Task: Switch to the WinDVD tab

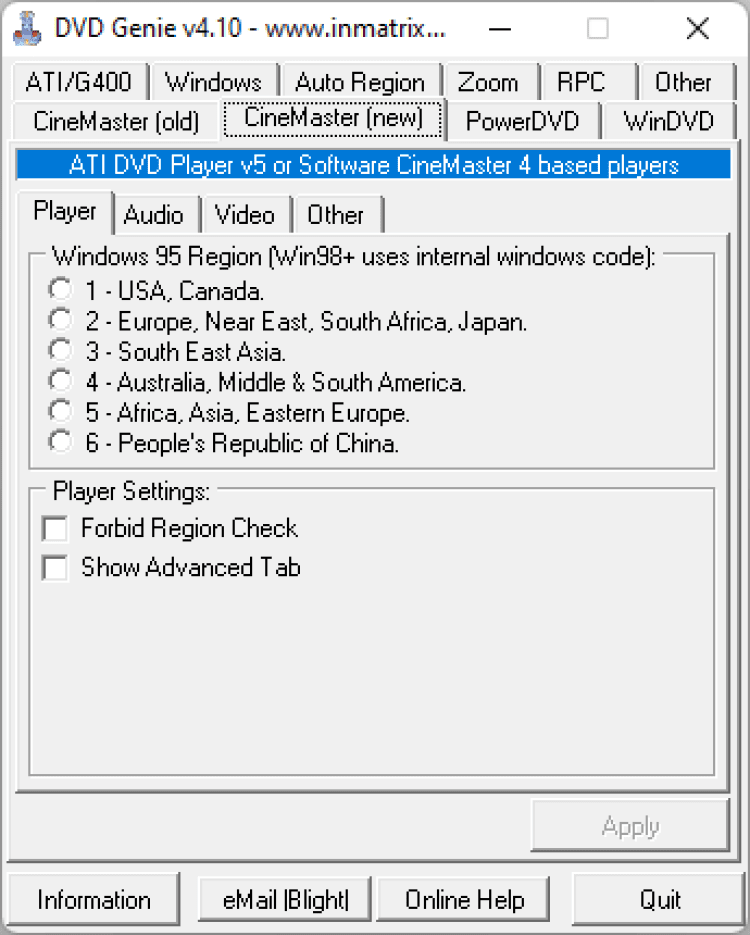Action: (x=669, y=121)
